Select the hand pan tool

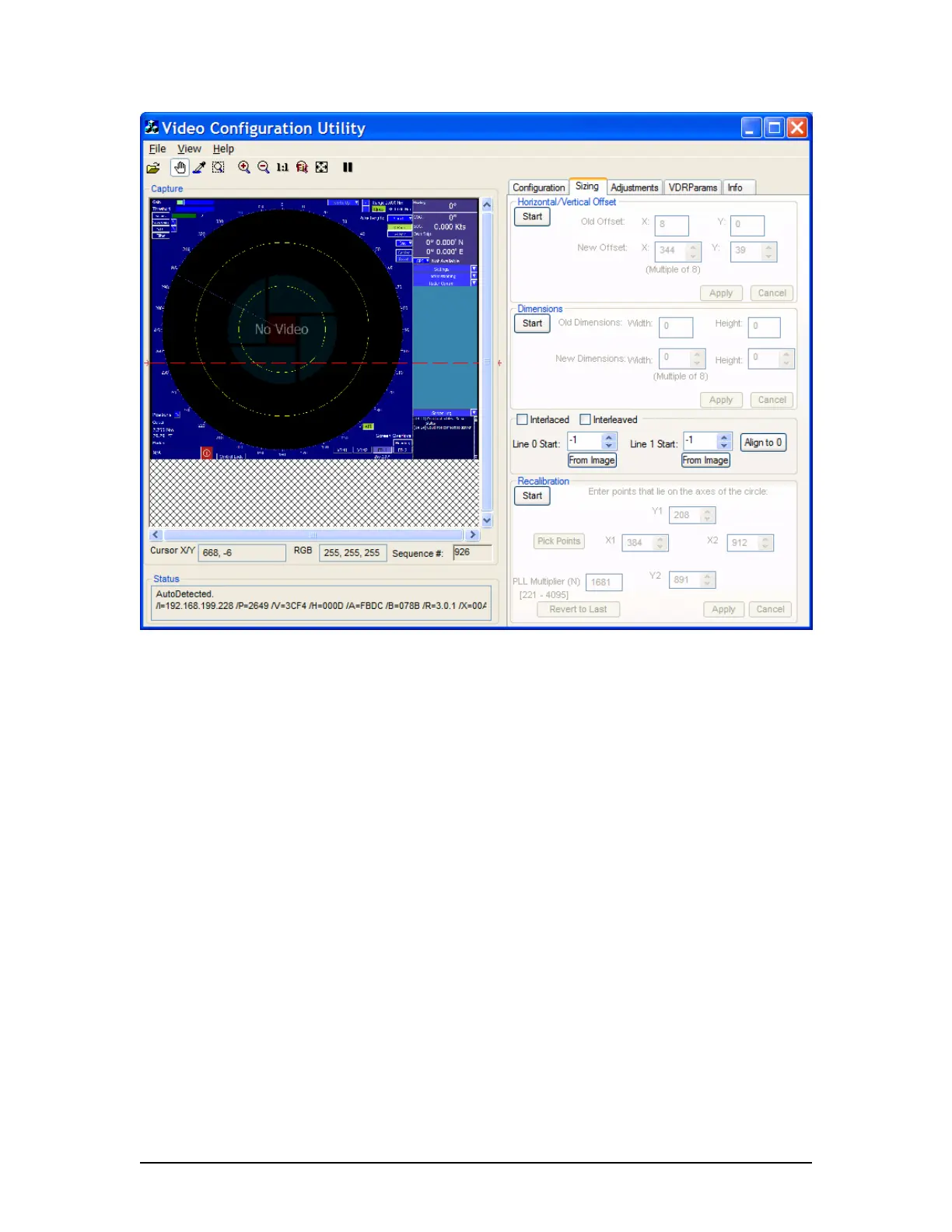[180, 167]
